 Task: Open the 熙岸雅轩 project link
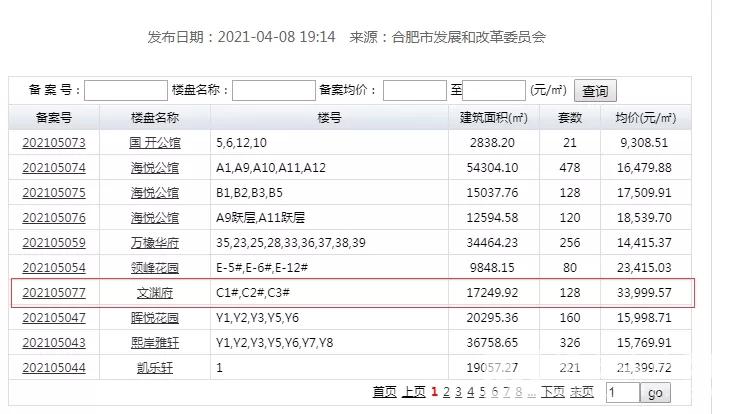click(x=155, y=343)
